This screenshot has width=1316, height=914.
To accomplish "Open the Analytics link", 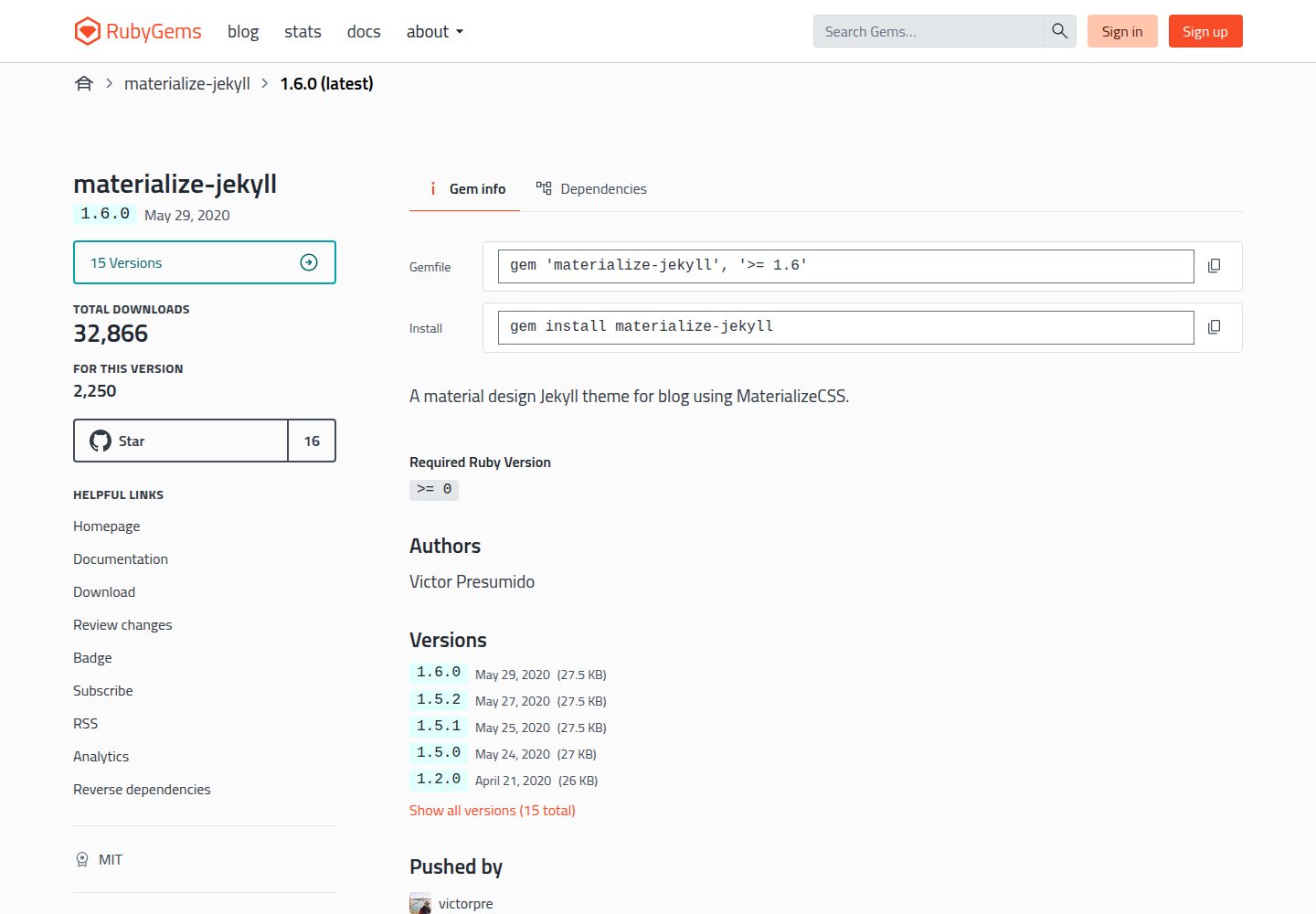I will tap(101, 756).
